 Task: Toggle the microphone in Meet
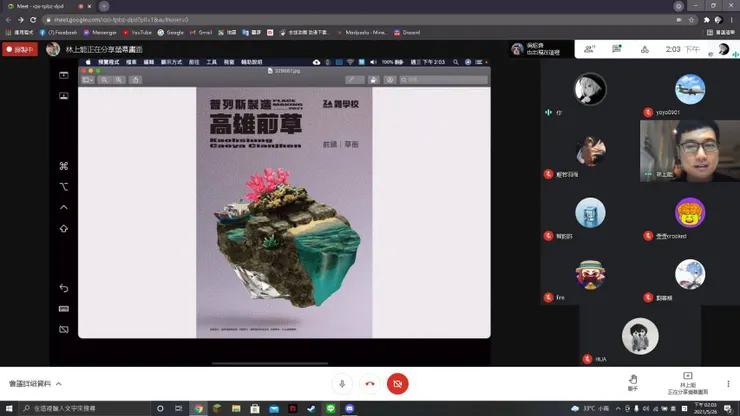point(342,384)
